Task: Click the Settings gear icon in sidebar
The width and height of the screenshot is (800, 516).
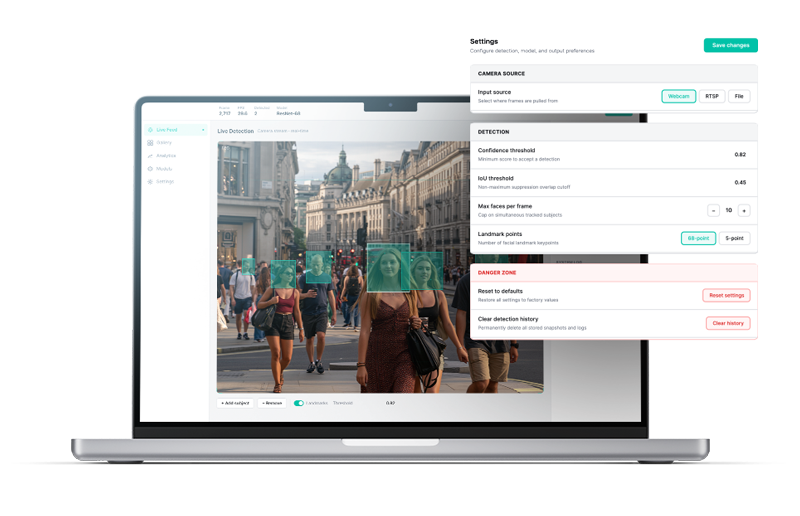Action: 150,182
